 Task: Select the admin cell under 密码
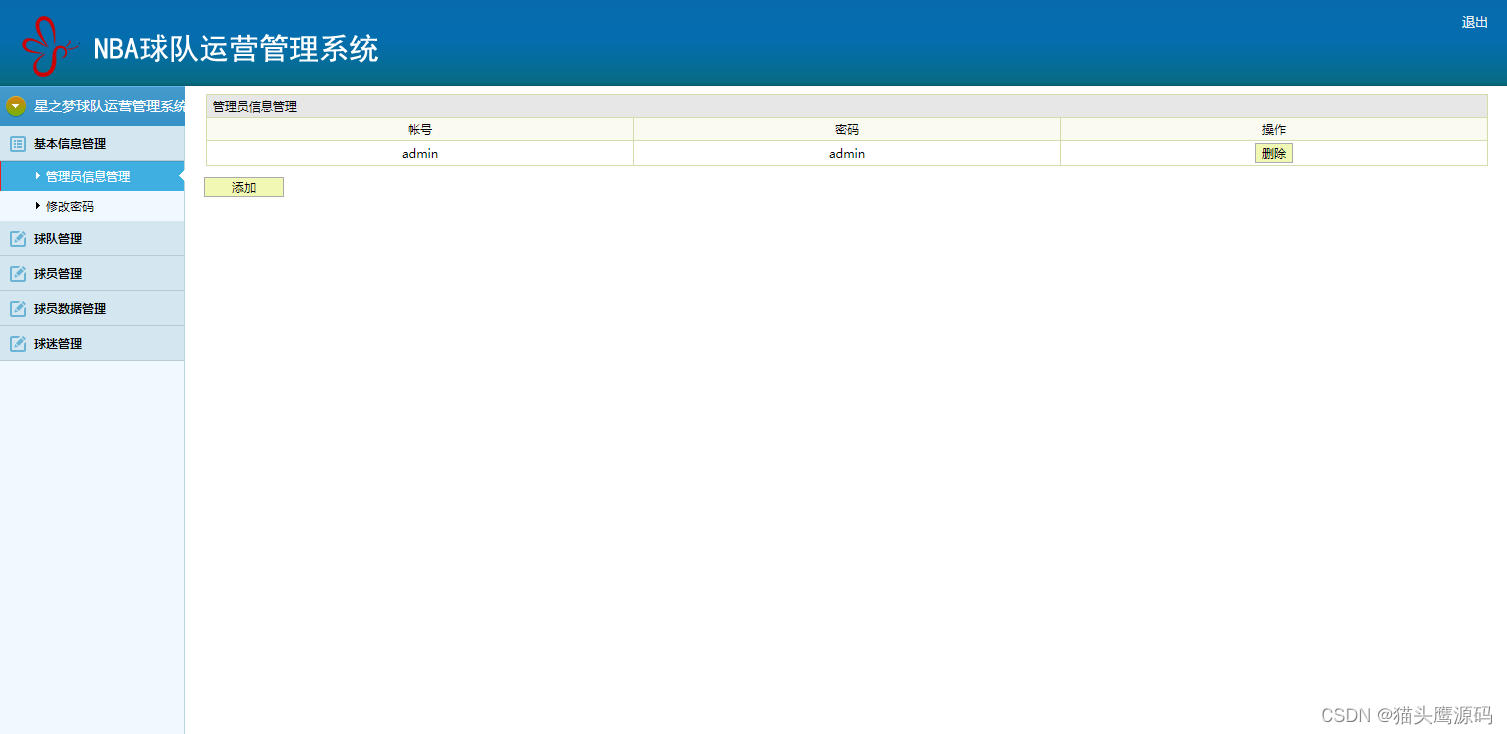click(x=847, y=154)
